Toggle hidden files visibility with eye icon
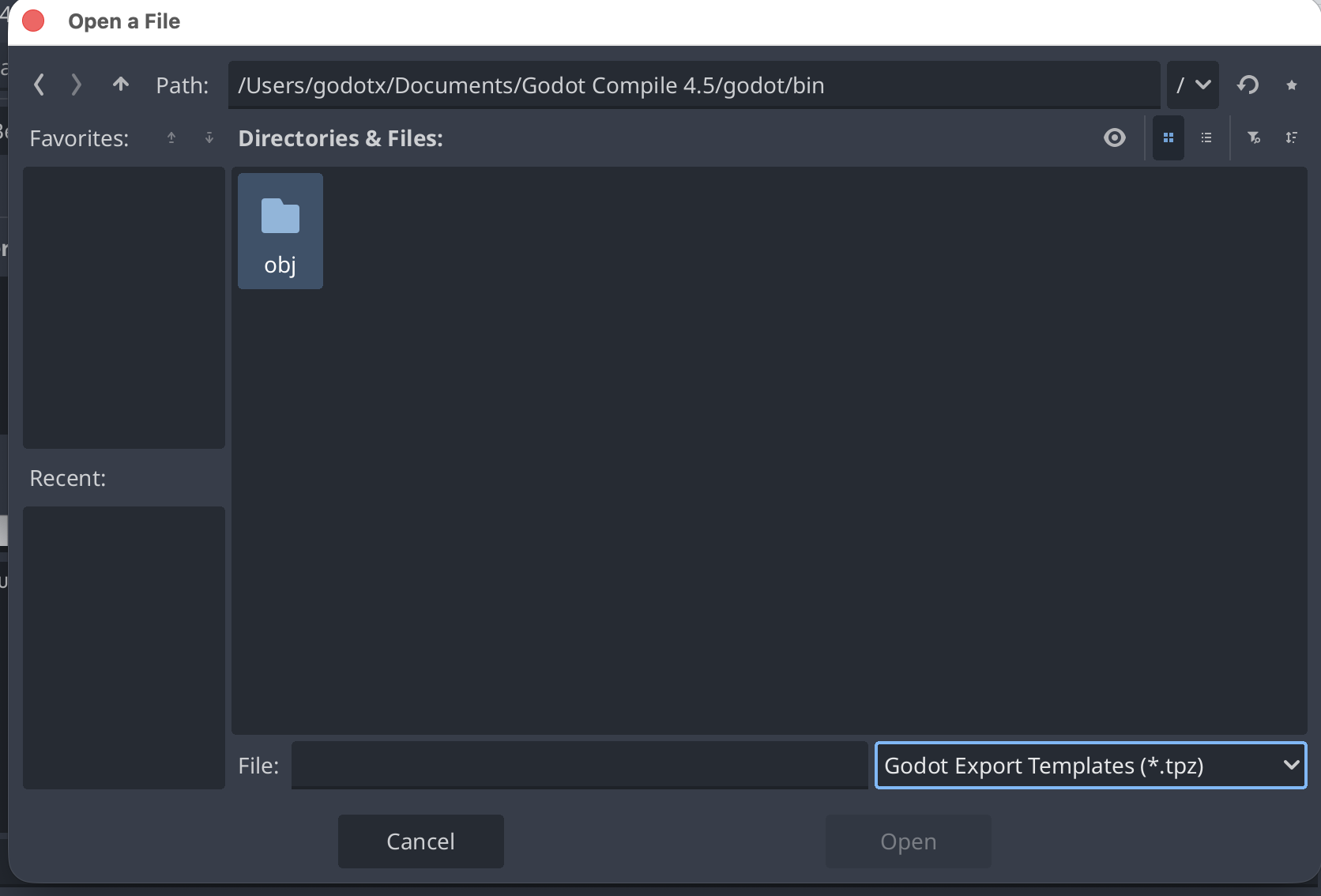Viewport: 1321px width, 896px height. click(x=1115, y=138)
